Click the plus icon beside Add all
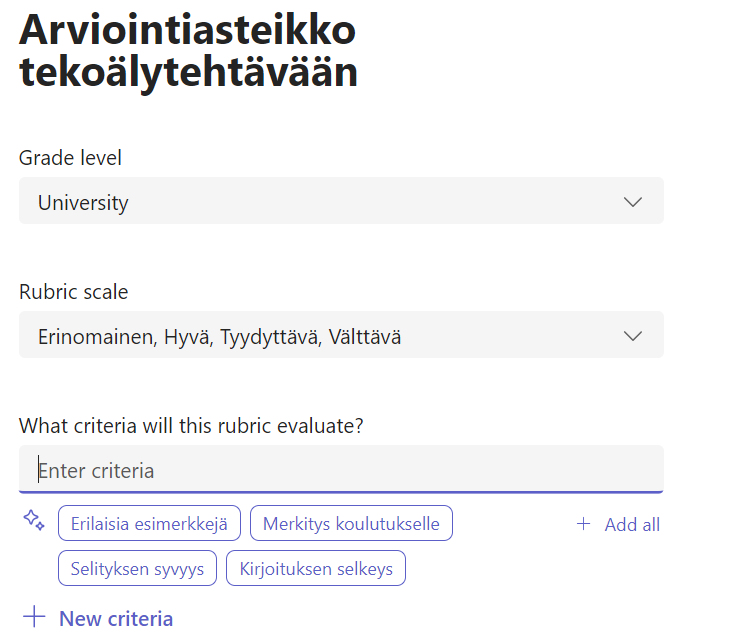The height and width of the screenshot is (637, 733). click(x=584, y=524)
